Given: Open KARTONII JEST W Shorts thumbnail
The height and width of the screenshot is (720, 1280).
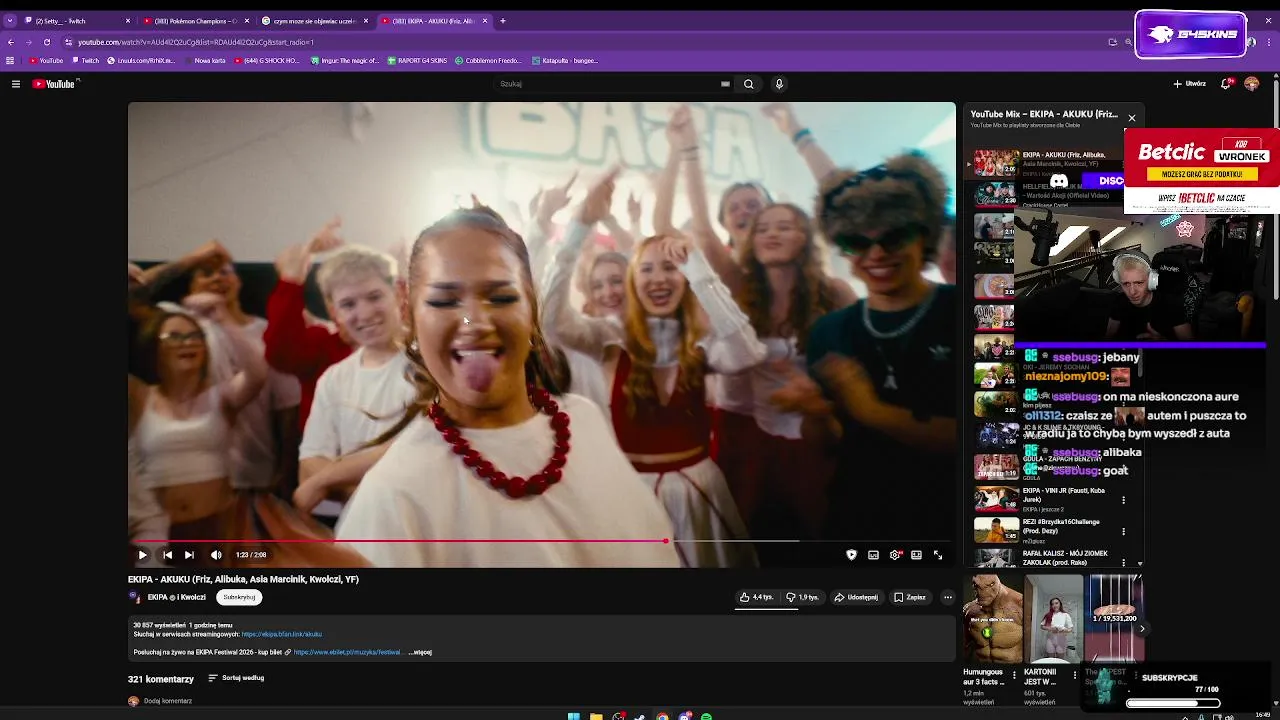Looking at the screenshot, I should click(x=1053, y=619).
